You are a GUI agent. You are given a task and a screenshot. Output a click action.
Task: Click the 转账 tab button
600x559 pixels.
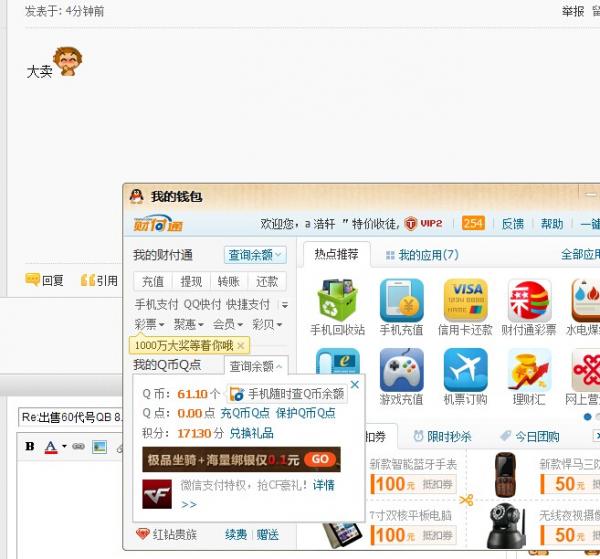click(x=228, y=282)
